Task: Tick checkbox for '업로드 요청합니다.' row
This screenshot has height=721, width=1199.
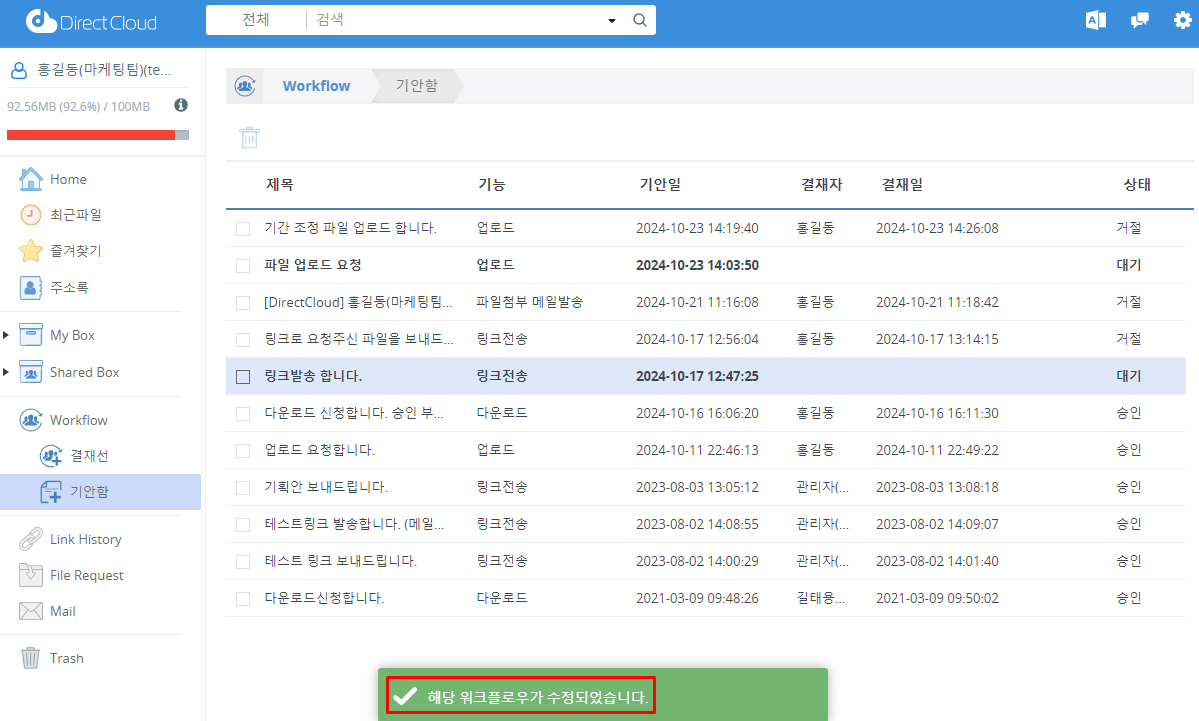Action: click(243, 451)
